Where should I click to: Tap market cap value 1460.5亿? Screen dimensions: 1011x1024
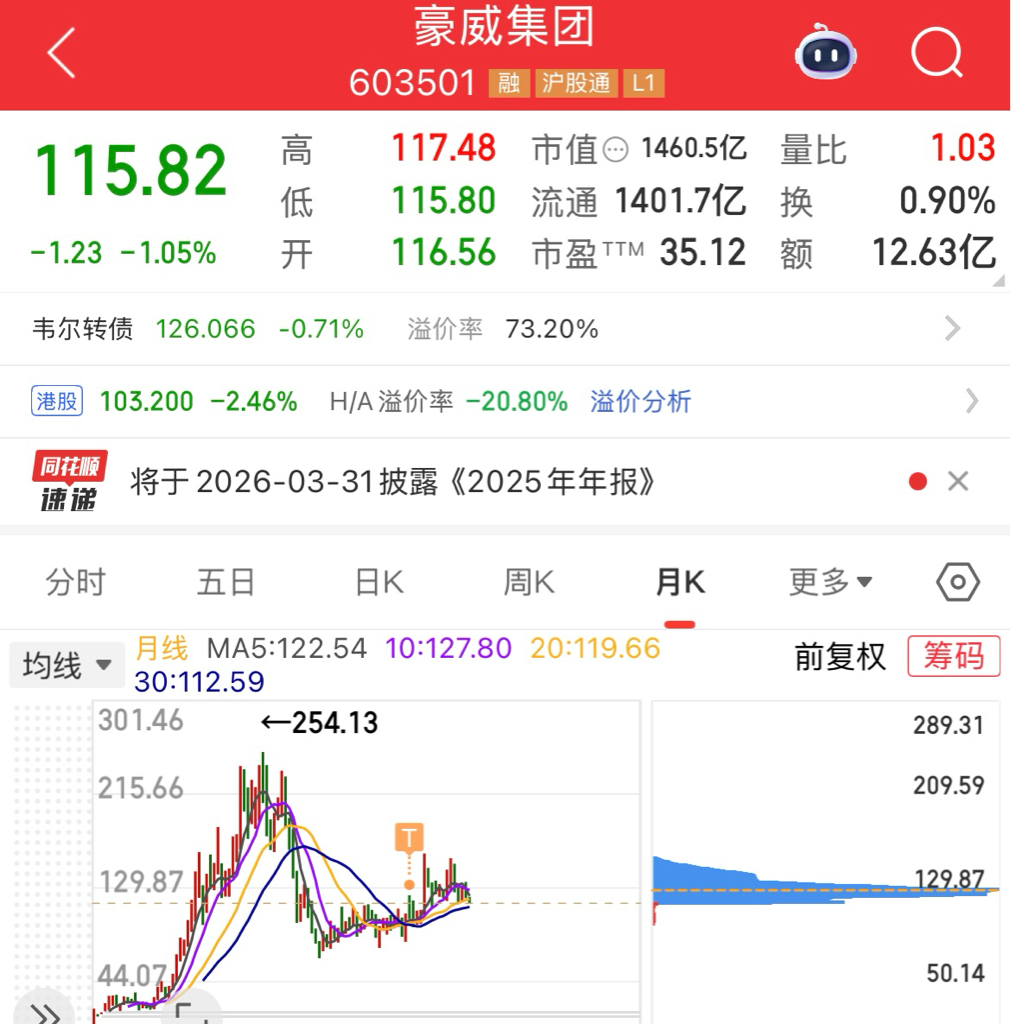coord(694,148)
